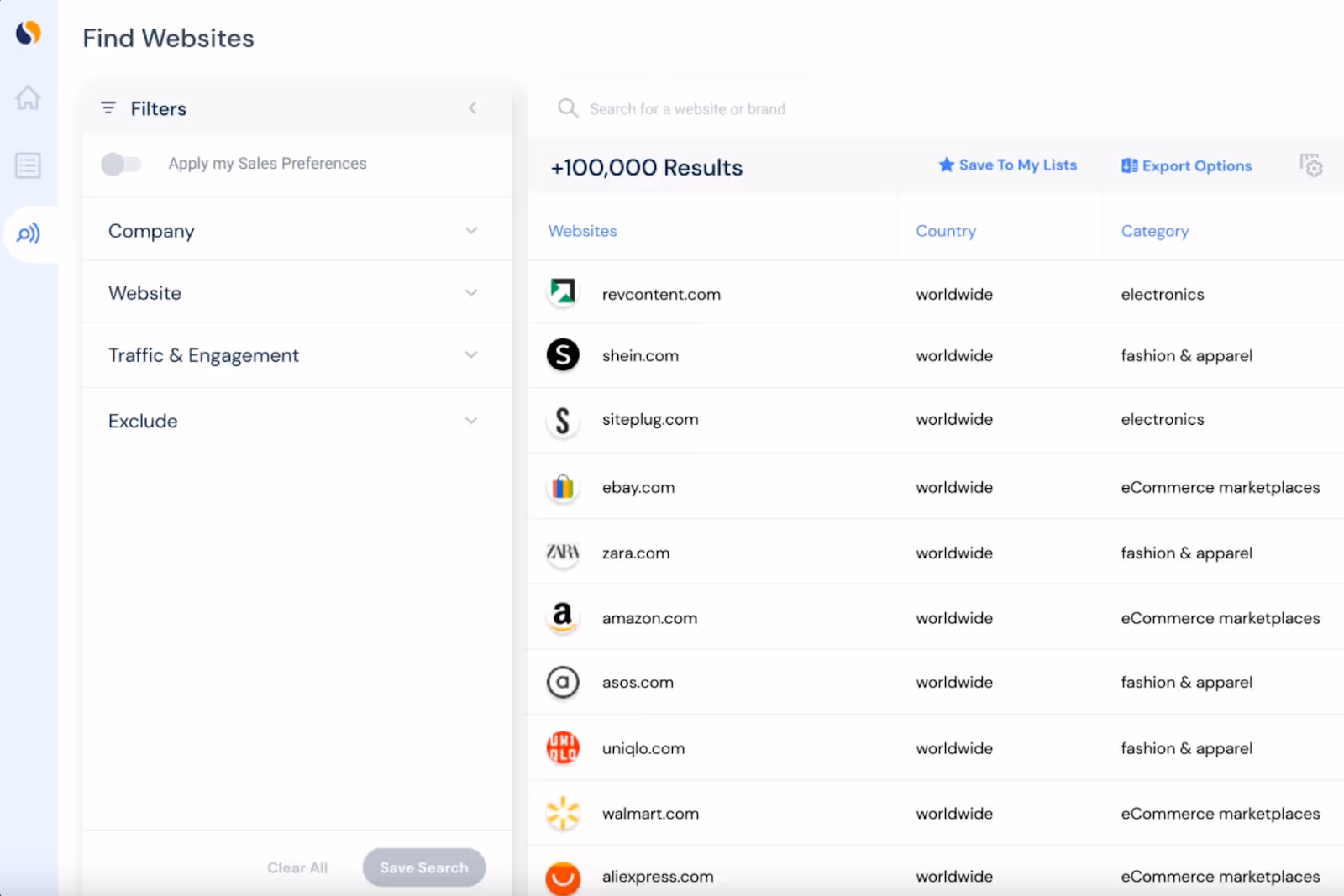Viewport: 1344px width, 896px height.
Task: Click worldwide in the aliexpress.com row
Action: point(954,876)
